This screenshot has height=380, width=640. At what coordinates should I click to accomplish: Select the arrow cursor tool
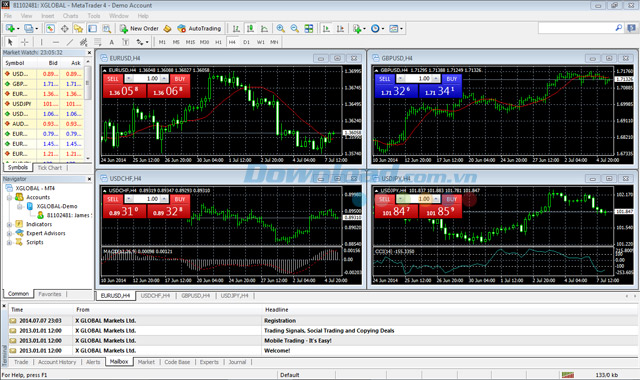(10, 42)
